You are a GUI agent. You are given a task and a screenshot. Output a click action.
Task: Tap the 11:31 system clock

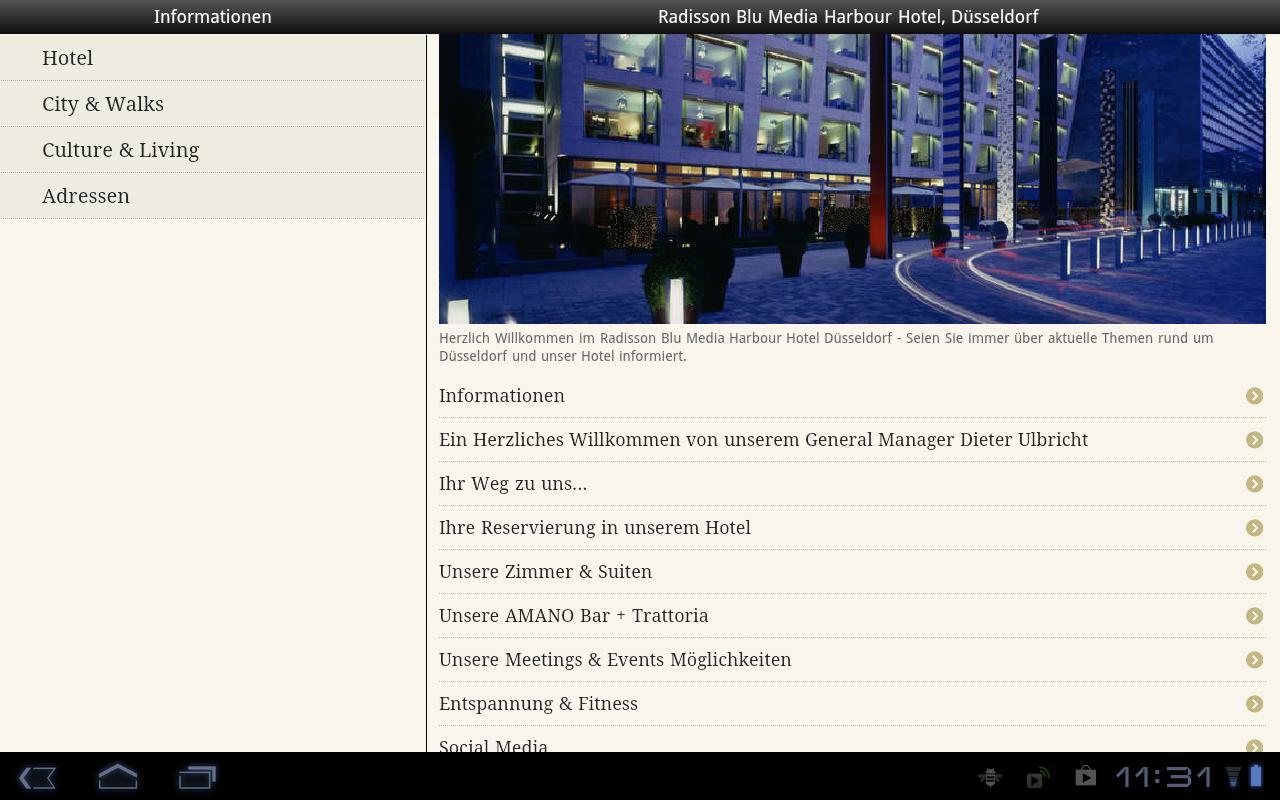tap(1164, 777)
